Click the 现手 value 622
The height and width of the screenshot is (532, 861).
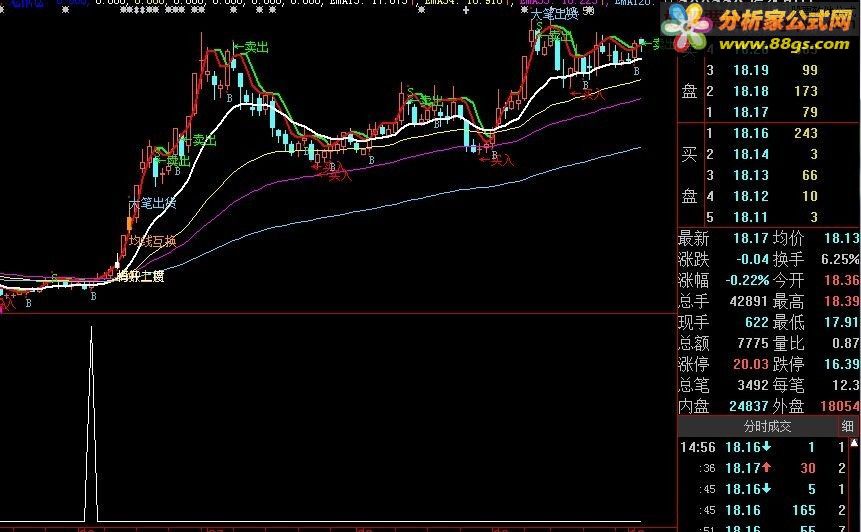click(x=756, y=322)
